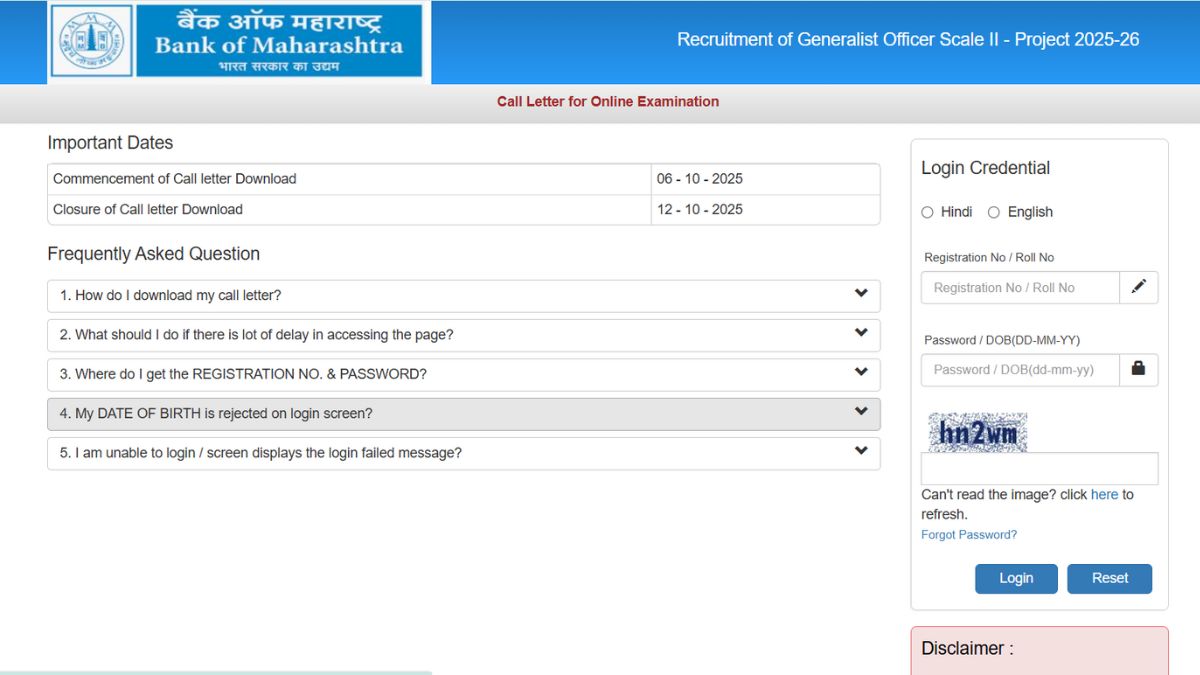Select the Hindi language radio button

(927, 212)
